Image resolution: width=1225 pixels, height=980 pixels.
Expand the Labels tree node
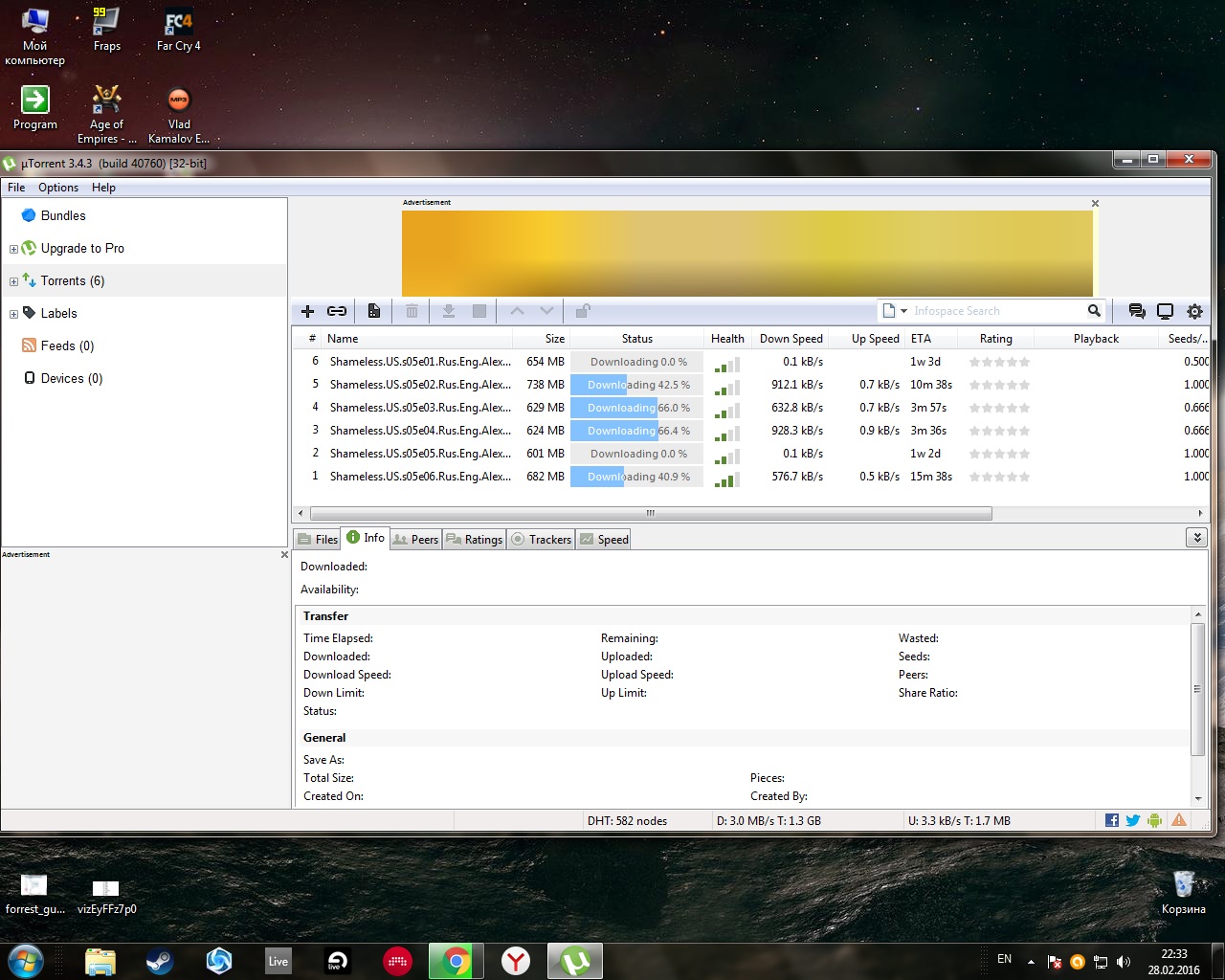click(13, 314)
